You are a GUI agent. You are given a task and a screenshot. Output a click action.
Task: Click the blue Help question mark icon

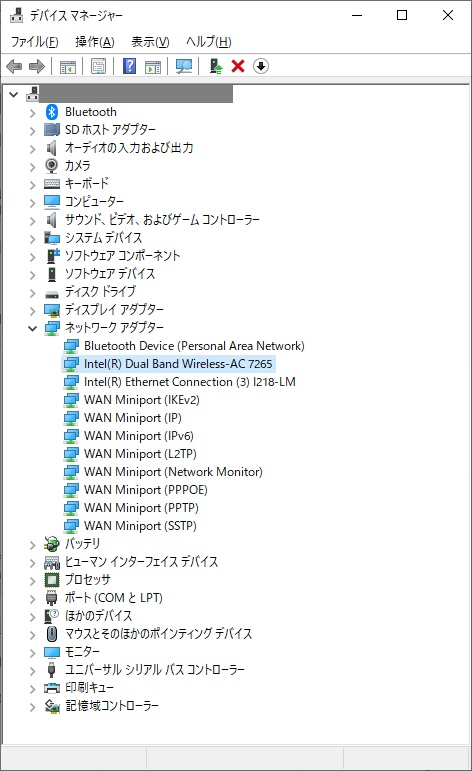tap(129, 66)
